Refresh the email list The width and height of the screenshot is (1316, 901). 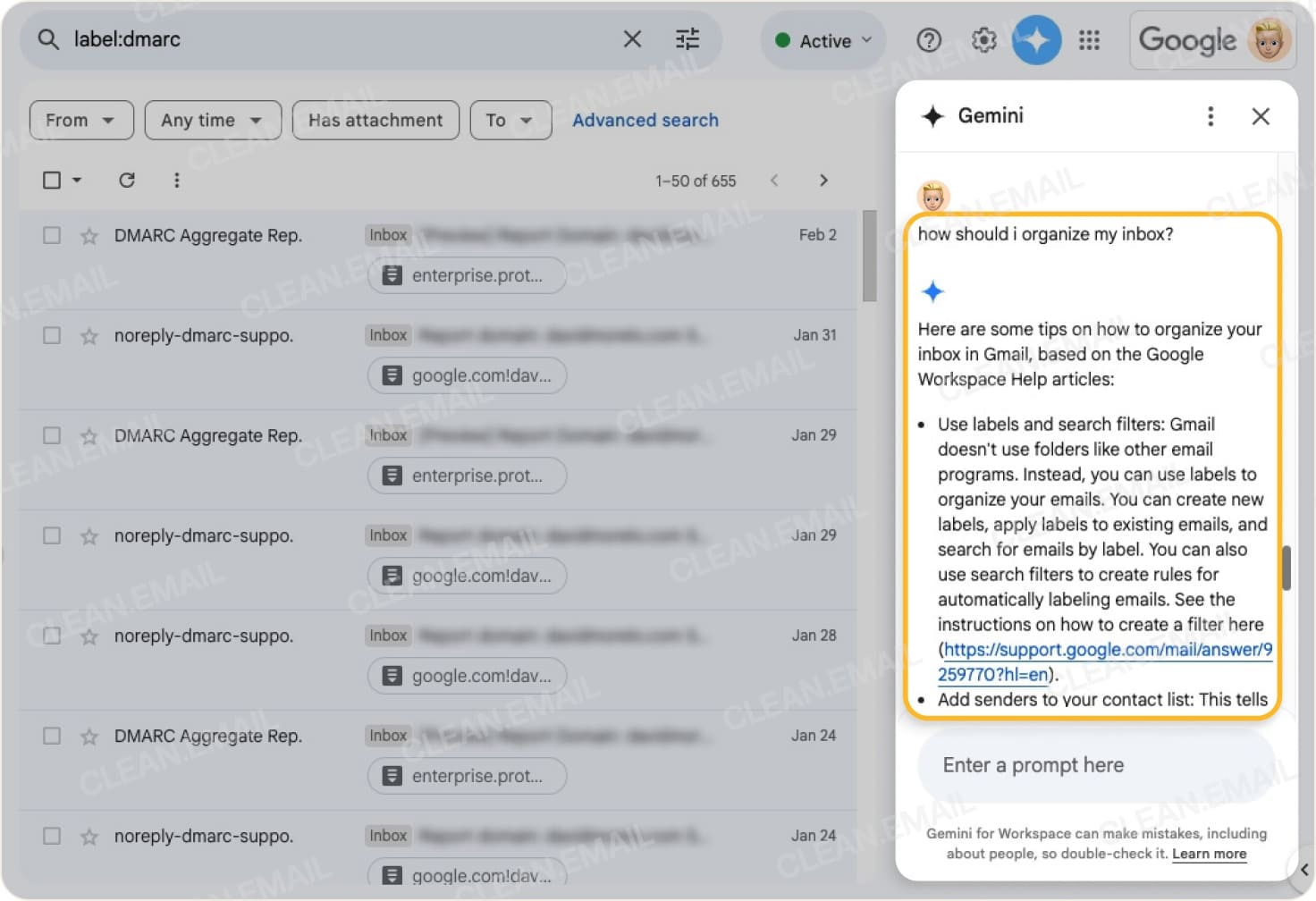[x=127, y=180]
